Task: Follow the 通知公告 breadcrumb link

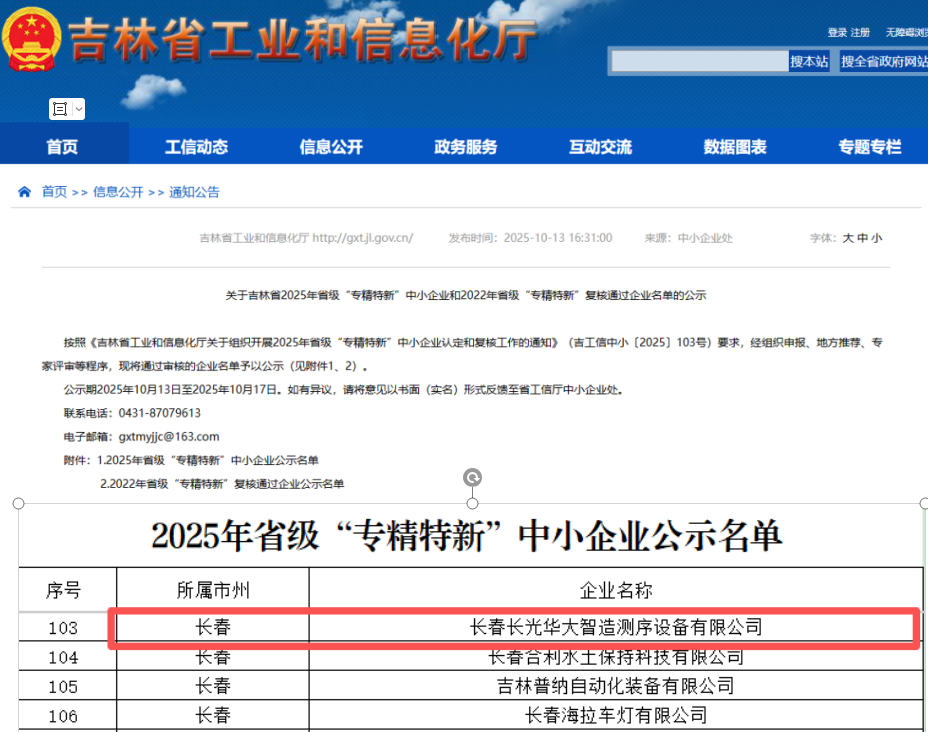Action: pos(194,192)
